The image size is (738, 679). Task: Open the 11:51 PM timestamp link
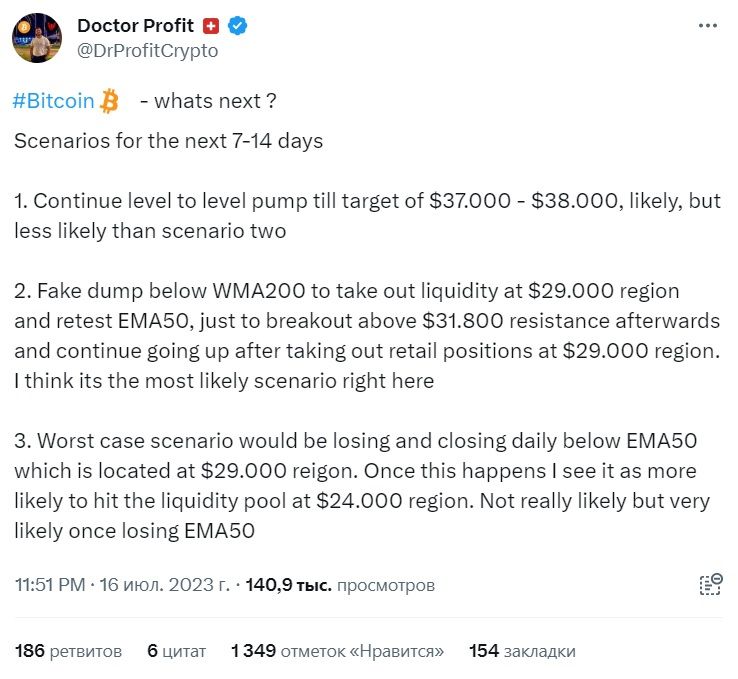(x=50, y=585)
